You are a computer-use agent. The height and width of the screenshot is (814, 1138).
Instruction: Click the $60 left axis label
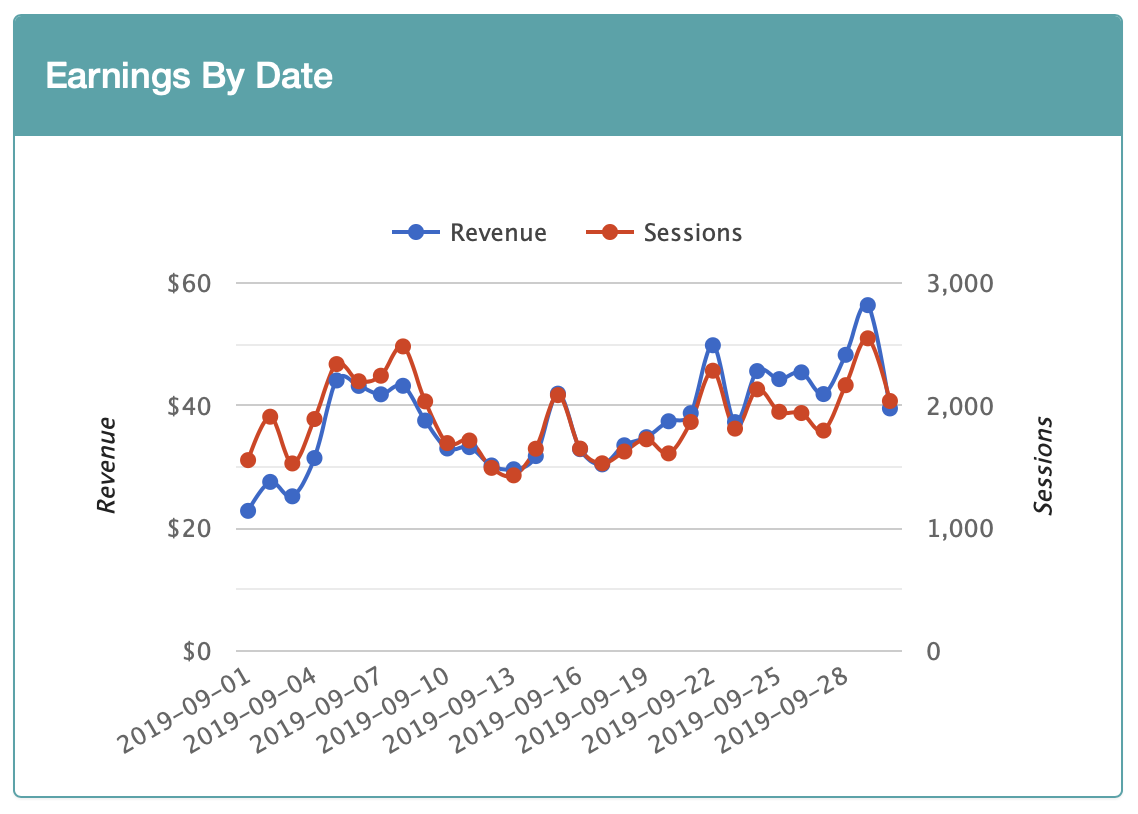coord(189,283)
